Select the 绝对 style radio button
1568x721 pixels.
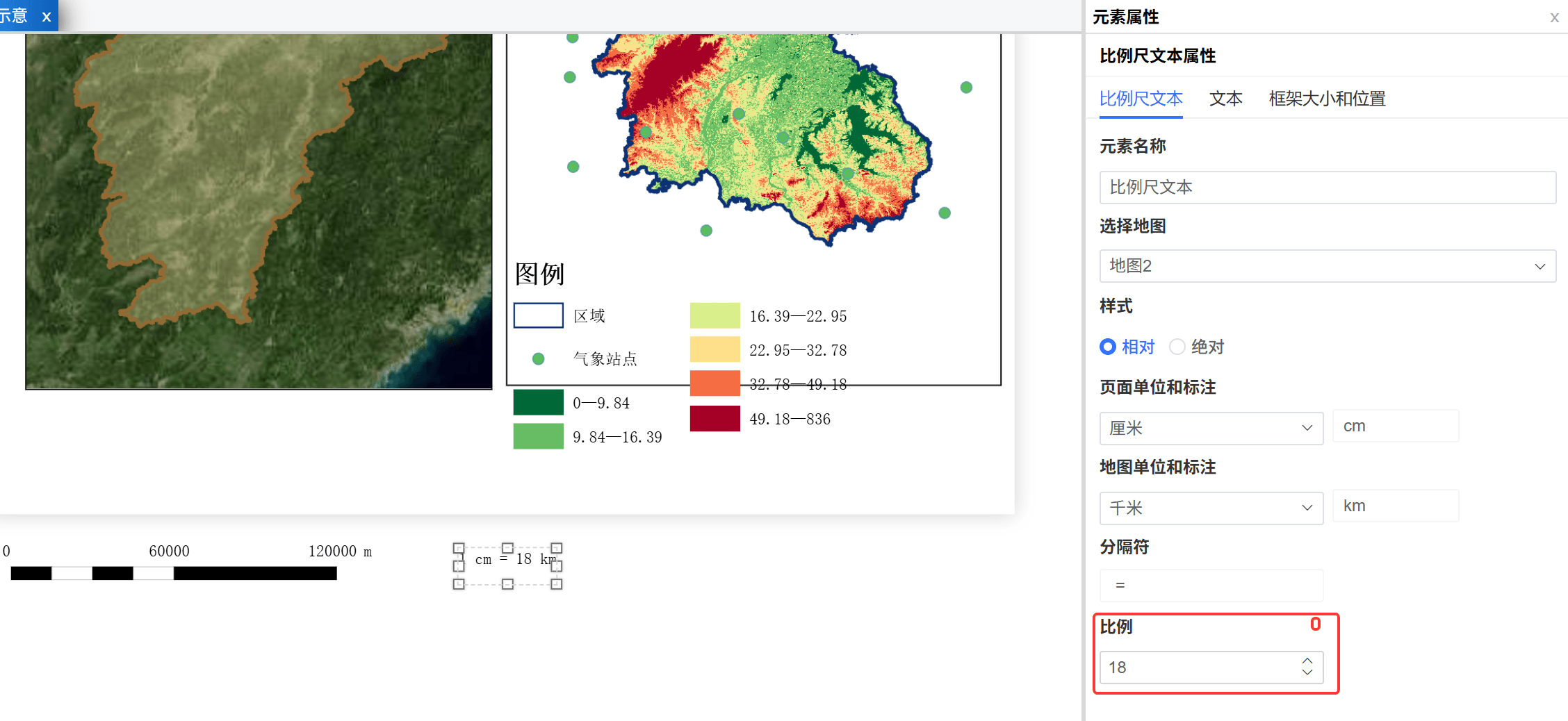coord(1177,347)
